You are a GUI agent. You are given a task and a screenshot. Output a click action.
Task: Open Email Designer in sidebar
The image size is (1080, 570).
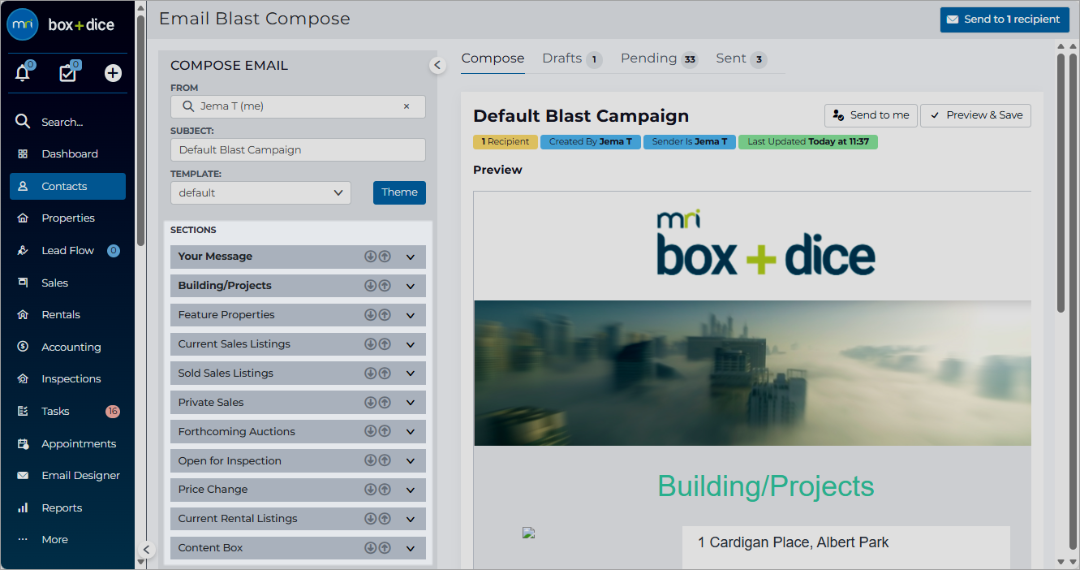click(68, 475)
